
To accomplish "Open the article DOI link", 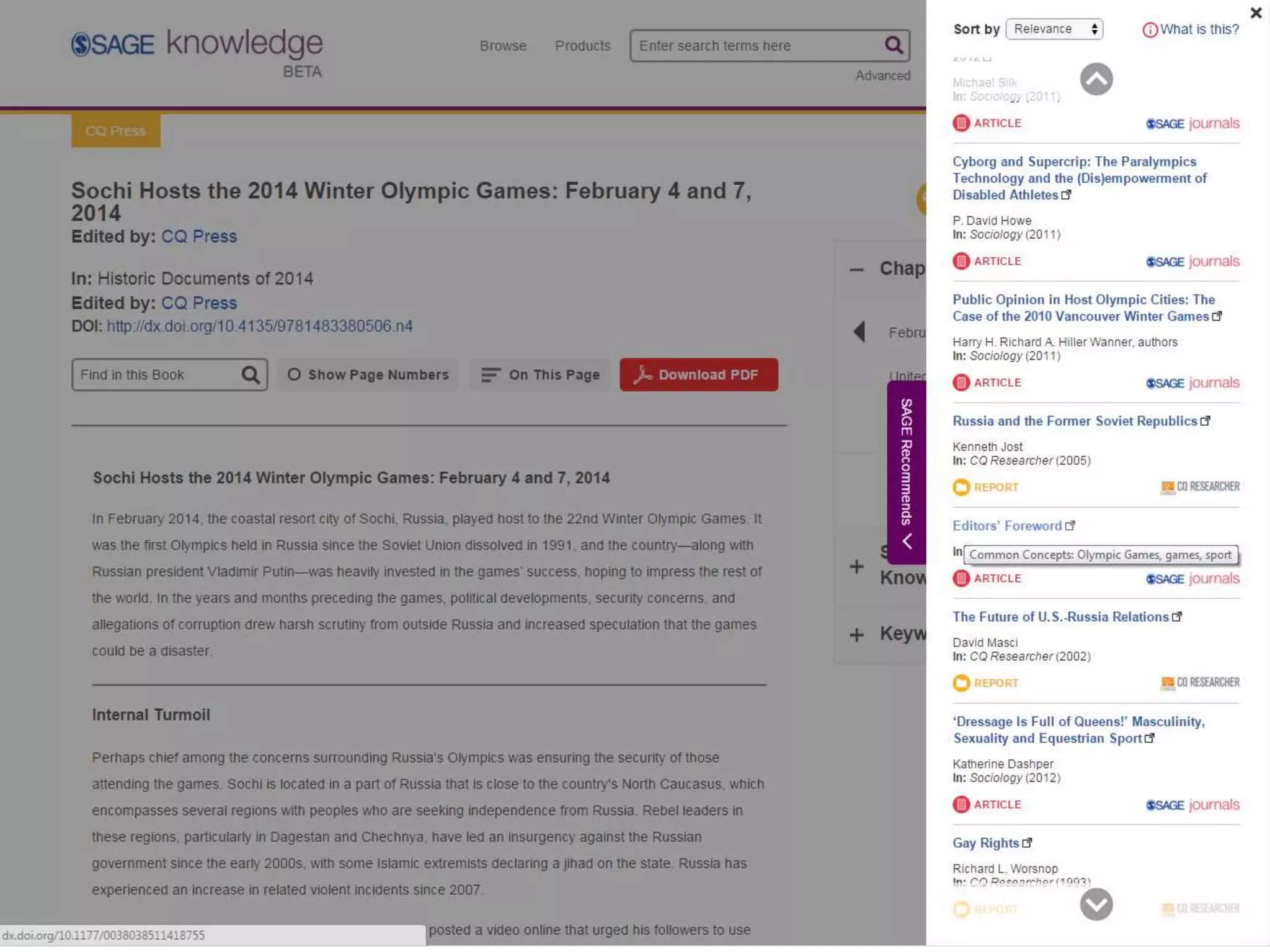I will (x=259, y=327).
